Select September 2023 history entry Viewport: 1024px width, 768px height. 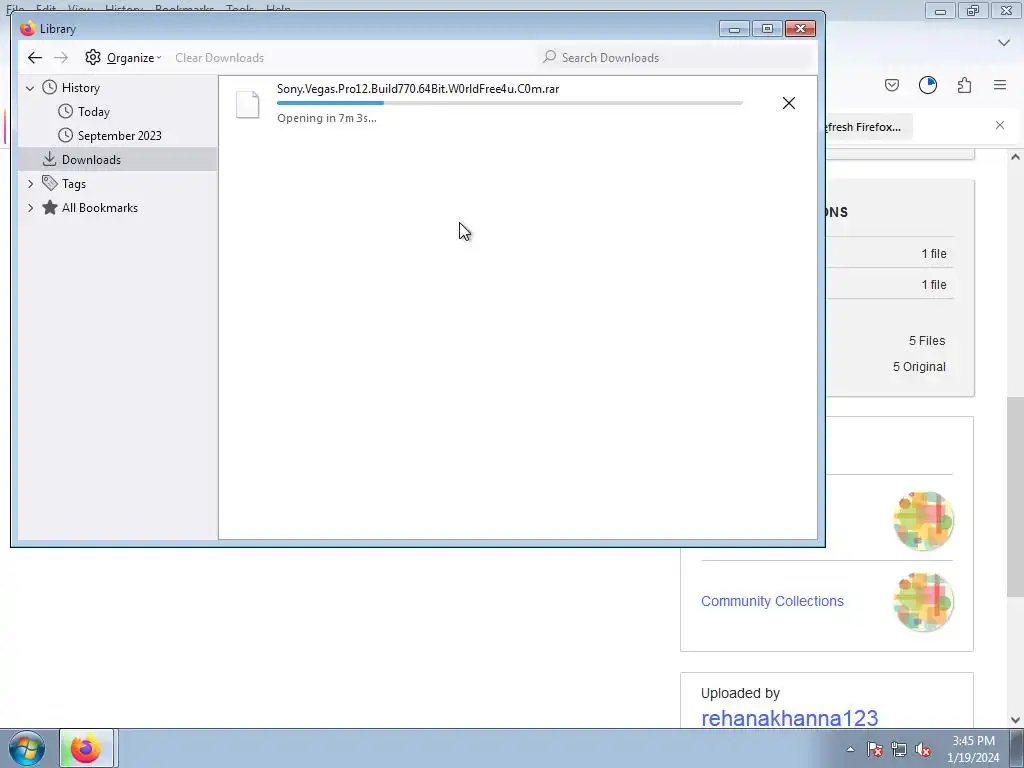pos(120,136)
